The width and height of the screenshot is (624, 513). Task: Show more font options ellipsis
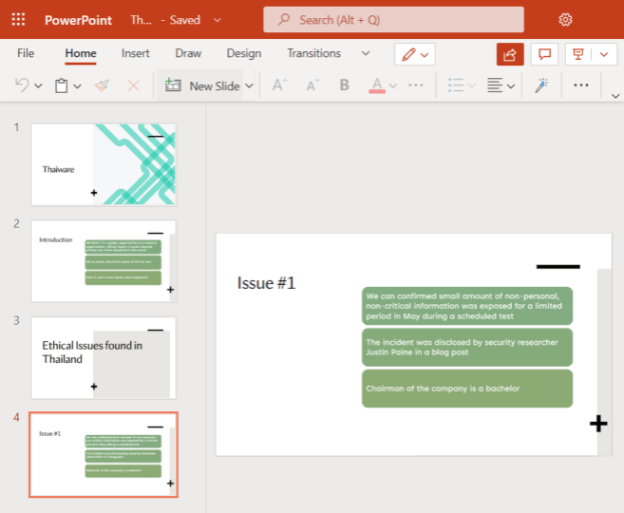pyautogui.click(x=416, y=85)
